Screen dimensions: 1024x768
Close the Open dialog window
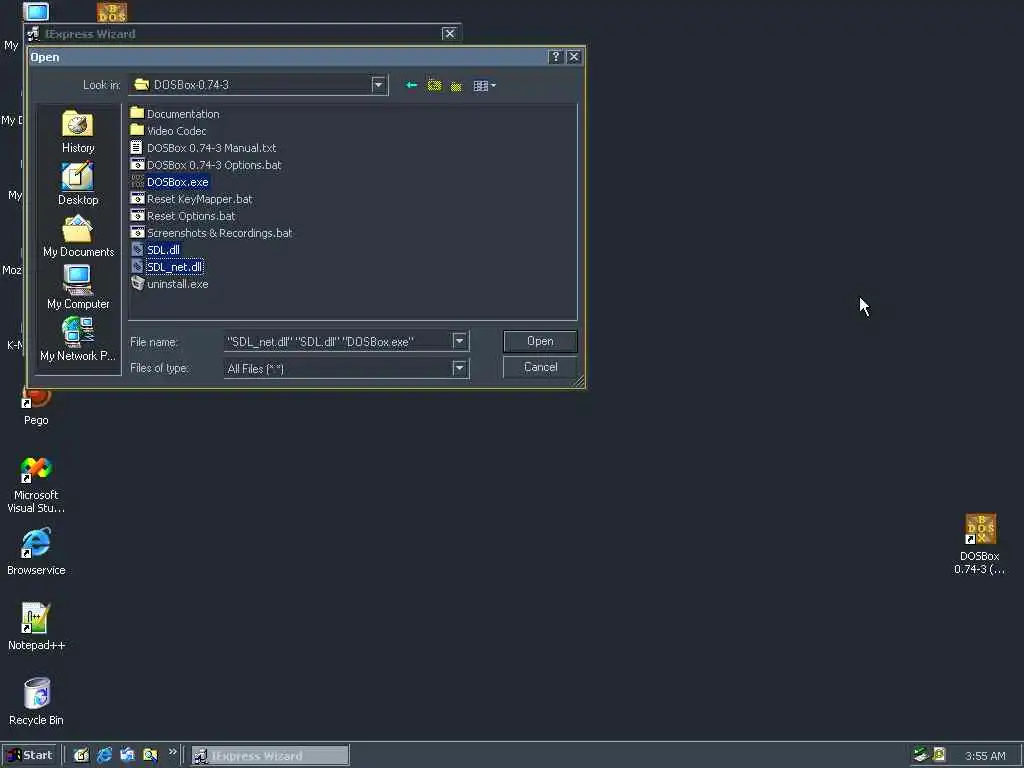coord(573,57)
